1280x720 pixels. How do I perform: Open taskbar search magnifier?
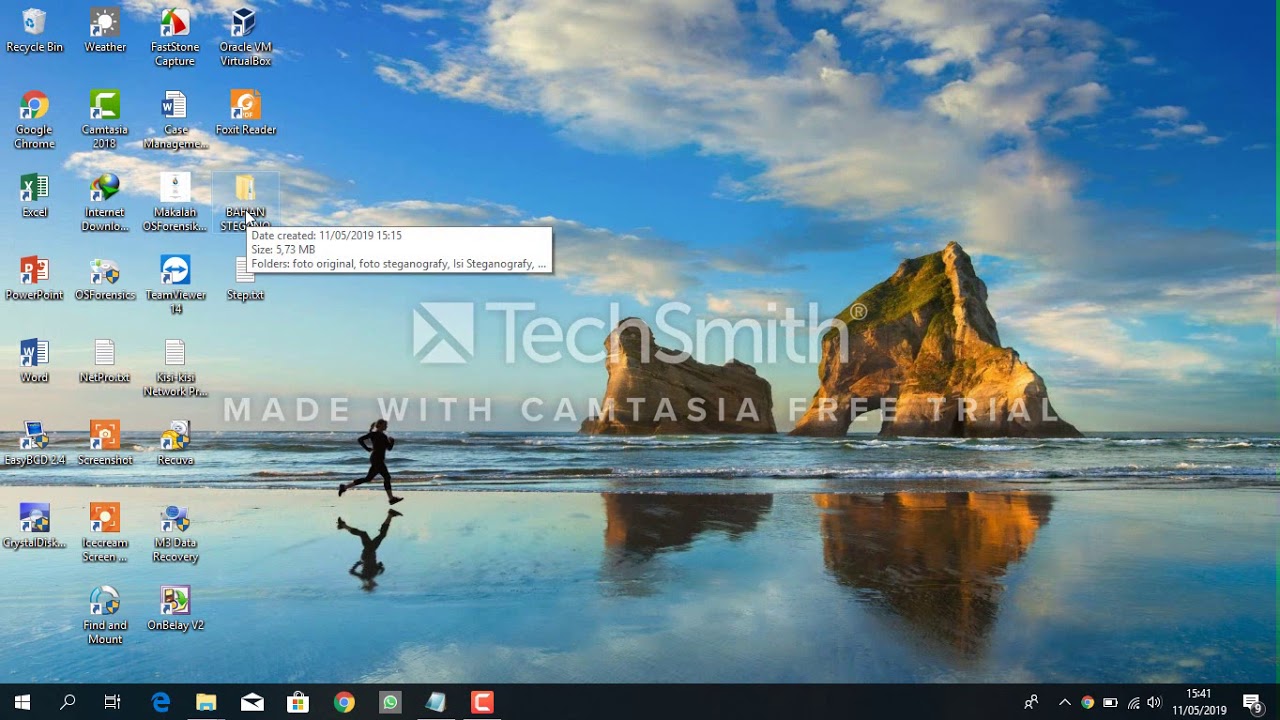[x=68, y=702]
